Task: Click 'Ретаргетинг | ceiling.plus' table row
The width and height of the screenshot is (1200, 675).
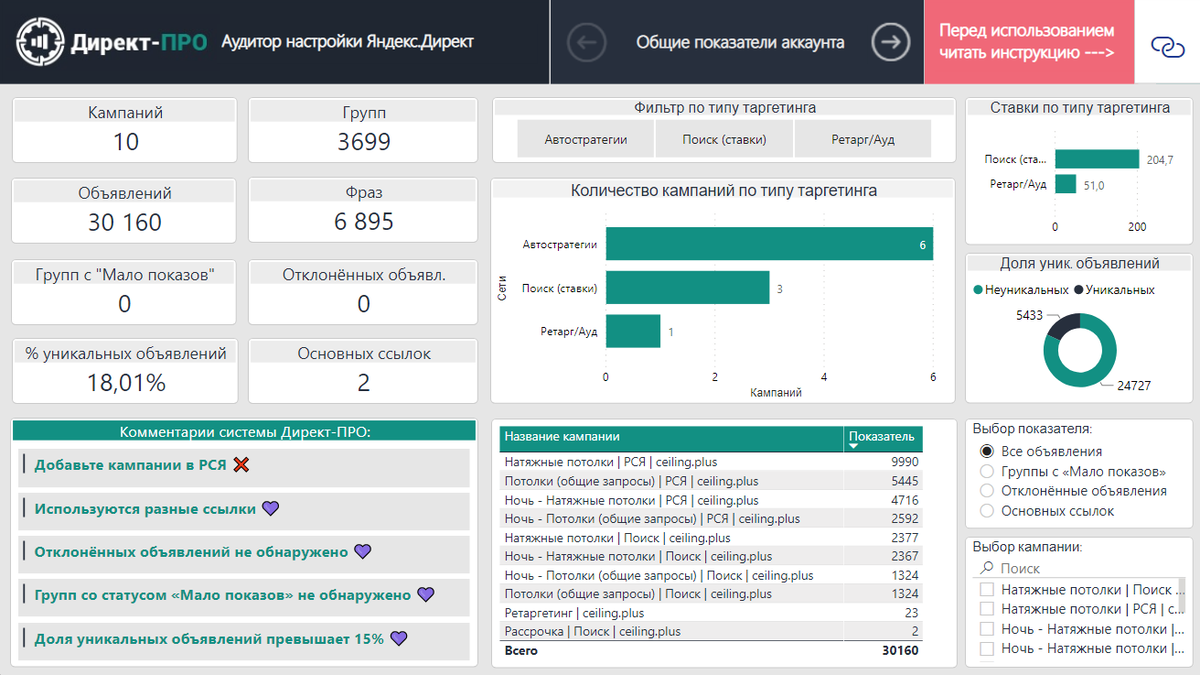Action: 710,613
